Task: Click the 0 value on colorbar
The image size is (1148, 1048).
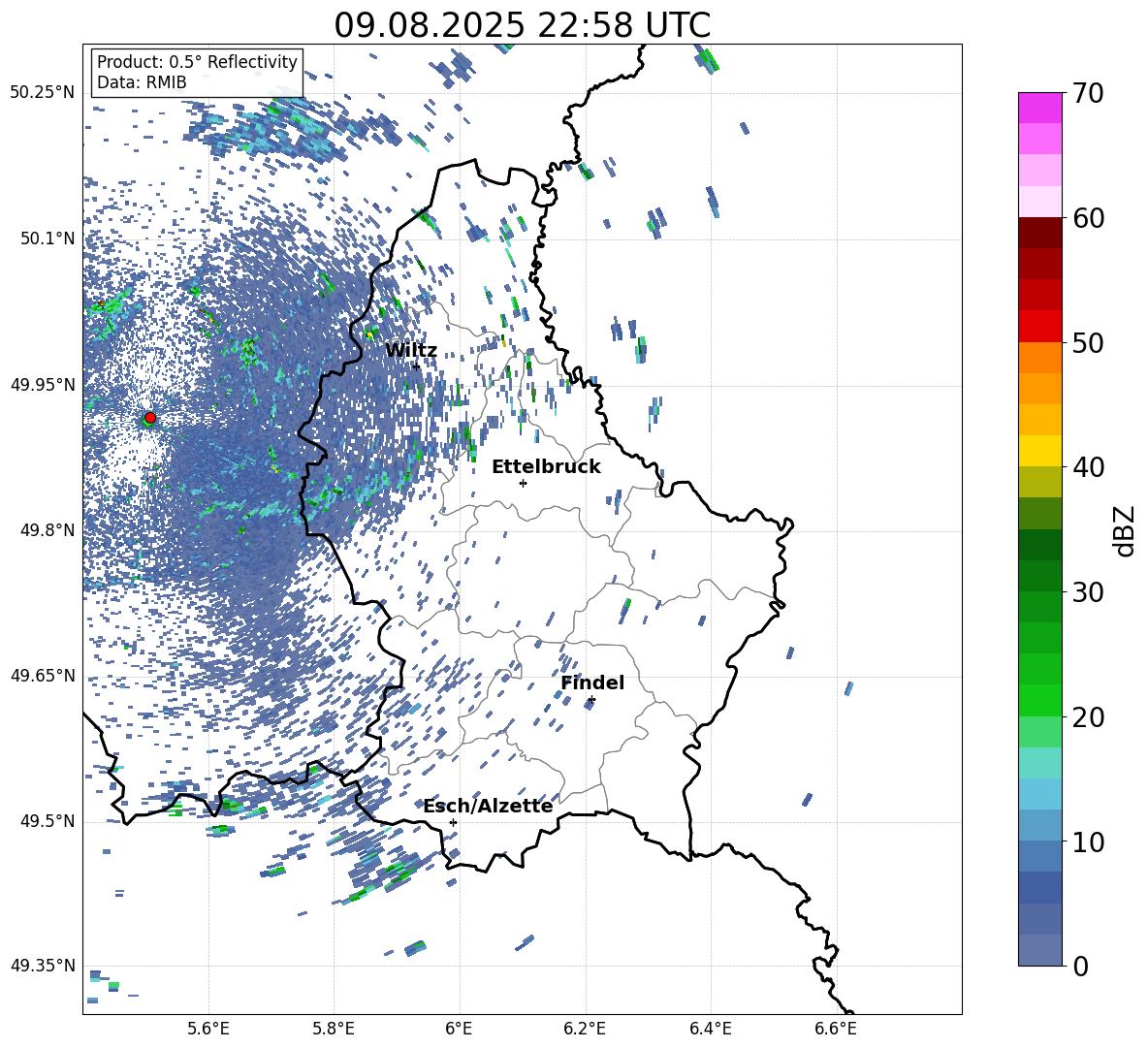Action: 1080,966
